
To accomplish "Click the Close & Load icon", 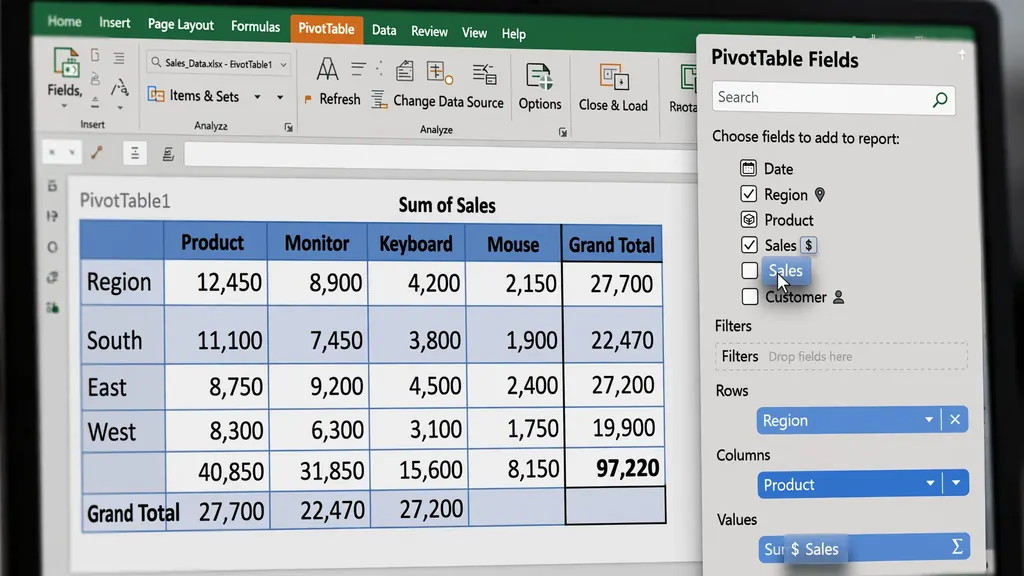I will click(x=614, y=79).
